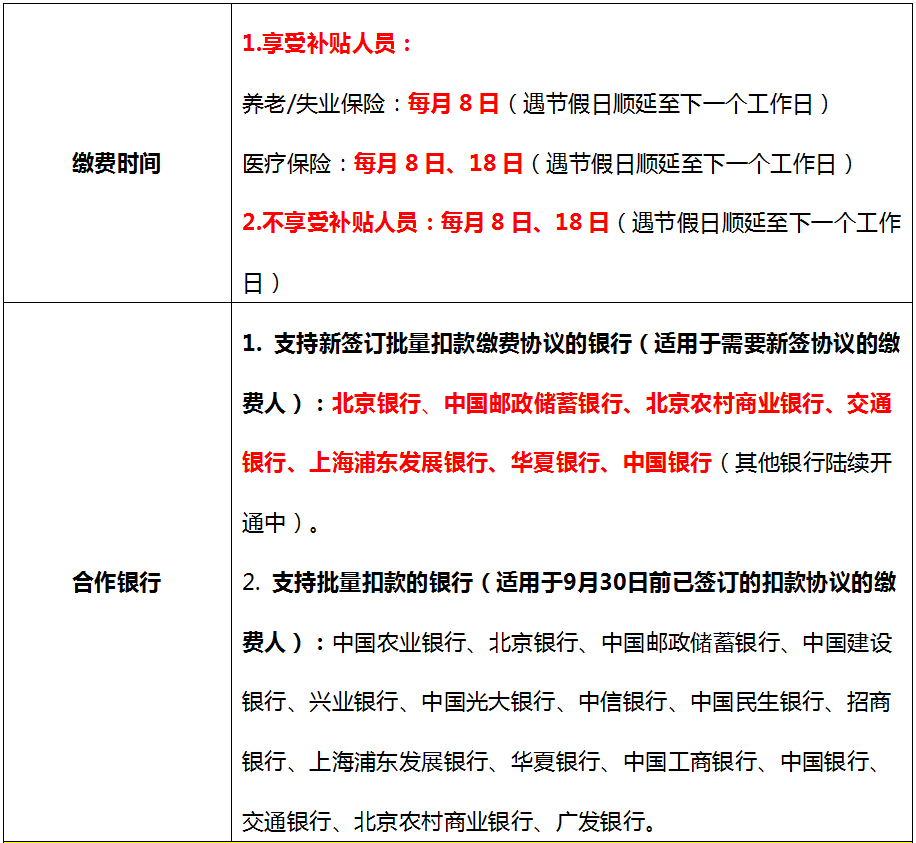Screen dimensions: 916x843
Task: Click the red text 上海浦东发展银行
Action: point(398,463)
